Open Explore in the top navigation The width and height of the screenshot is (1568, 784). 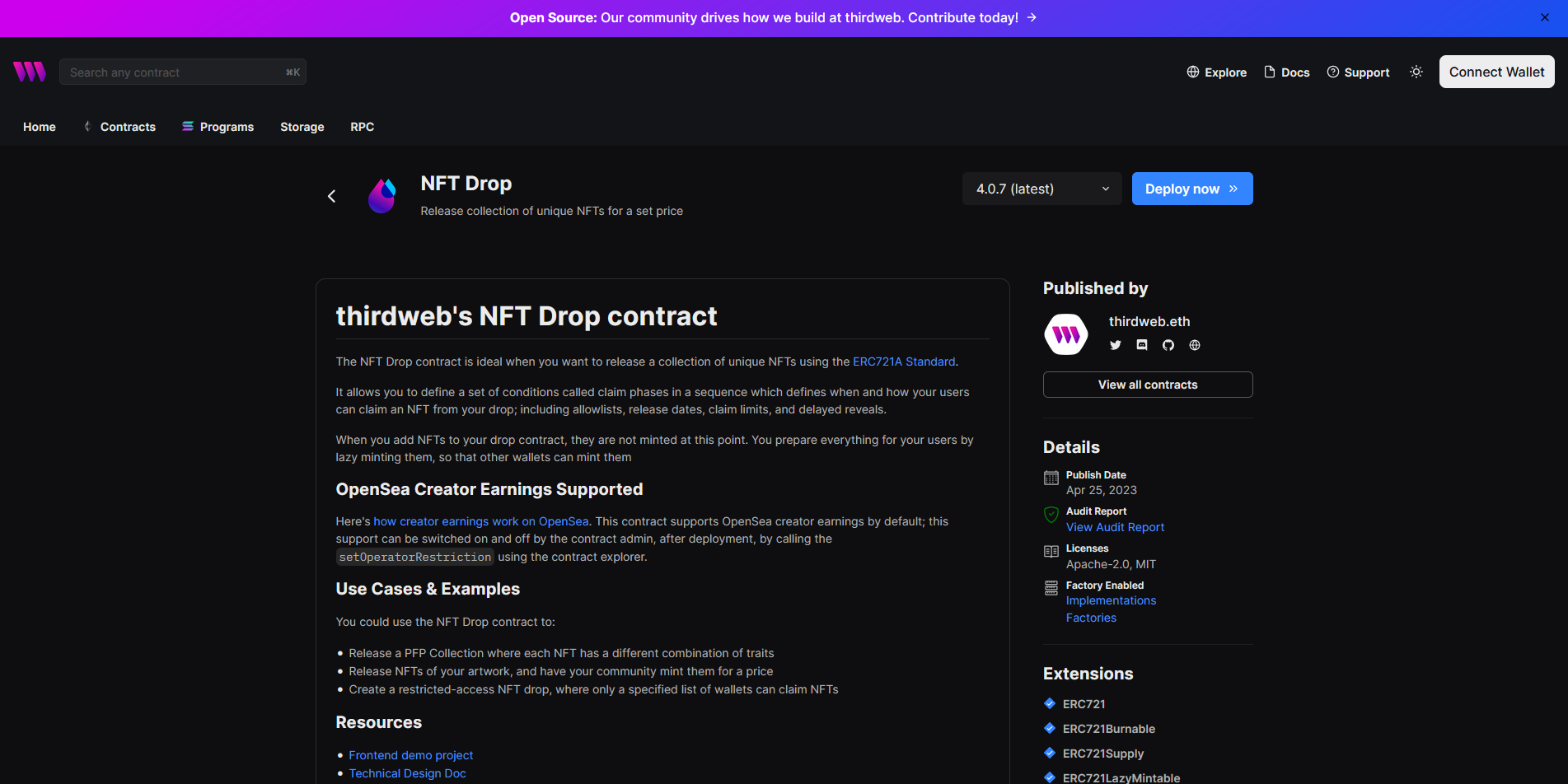pos(1216,72)
